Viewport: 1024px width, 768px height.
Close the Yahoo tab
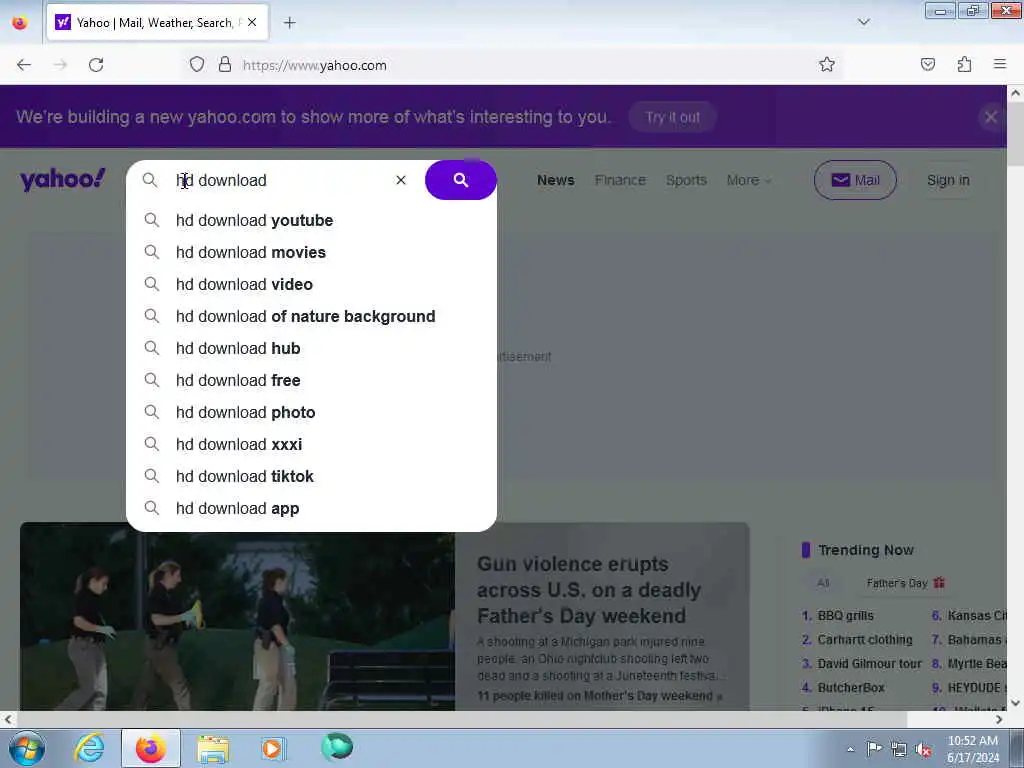252,22
